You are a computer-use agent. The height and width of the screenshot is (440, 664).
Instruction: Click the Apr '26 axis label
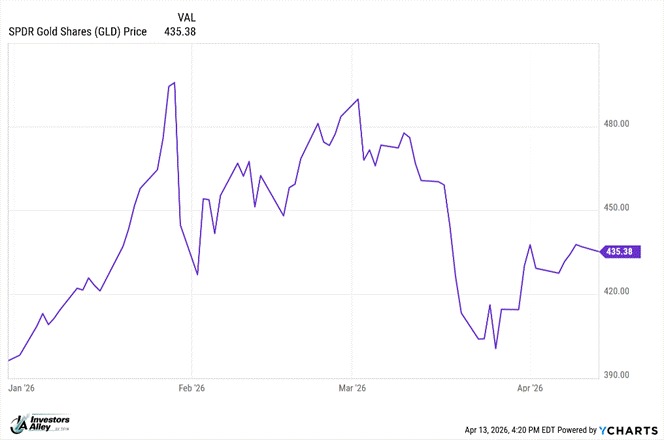click(x=529, y=387)
